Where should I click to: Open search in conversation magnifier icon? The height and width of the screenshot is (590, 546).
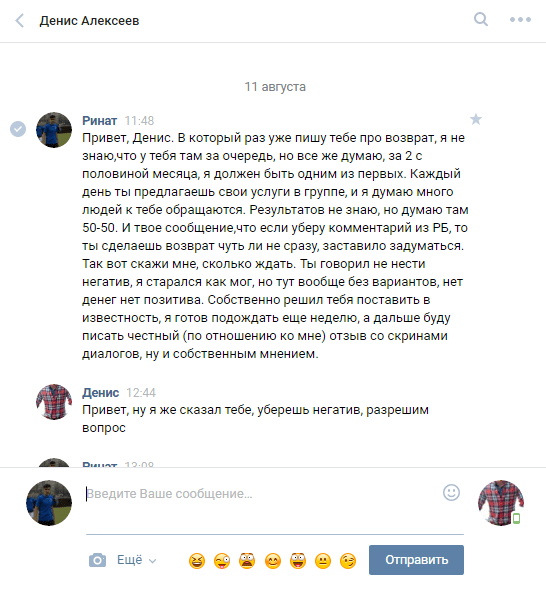pyautogui.click(x=481, y=19)
